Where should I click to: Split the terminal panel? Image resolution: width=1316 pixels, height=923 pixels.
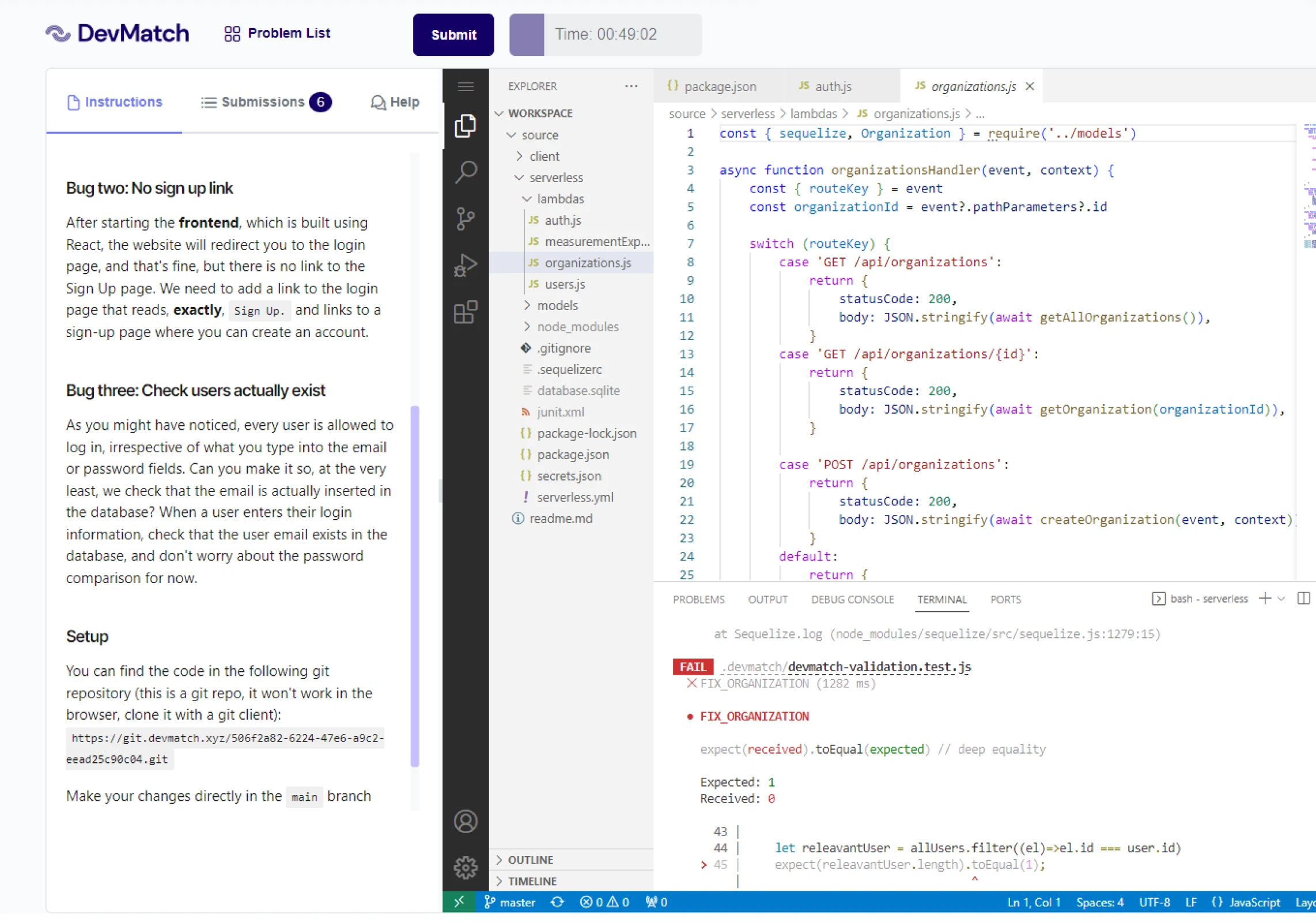click(1303, 599)
